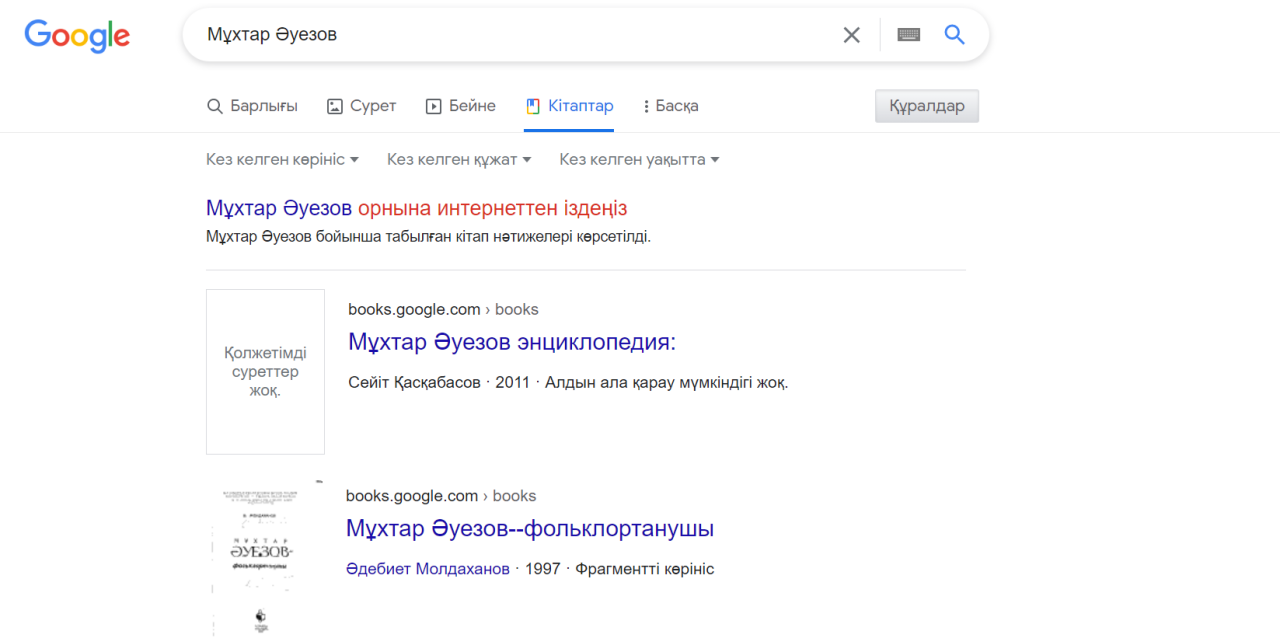Click the Құралдар tools button
The image size is (1280, 638).
[926, 106]
